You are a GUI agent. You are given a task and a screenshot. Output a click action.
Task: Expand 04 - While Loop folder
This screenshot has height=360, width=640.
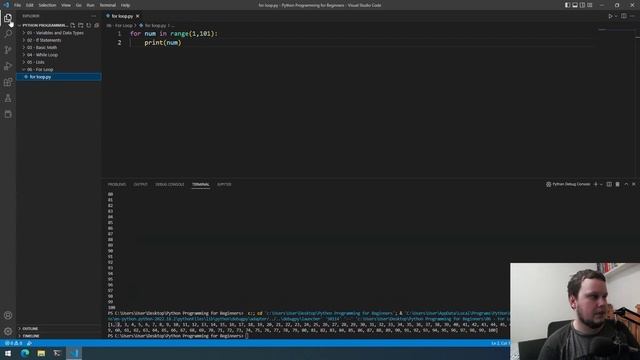[x=42, y=55]
